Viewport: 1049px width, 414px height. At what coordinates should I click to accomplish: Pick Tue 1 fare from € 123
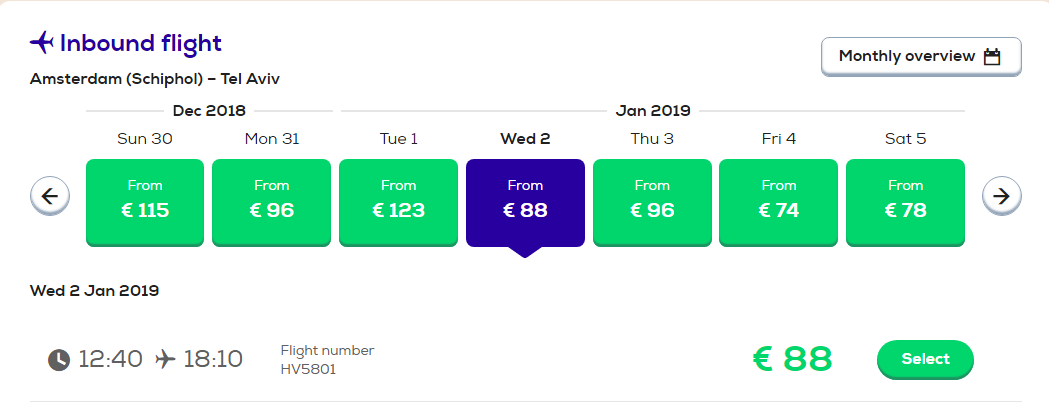coord(398,203)
